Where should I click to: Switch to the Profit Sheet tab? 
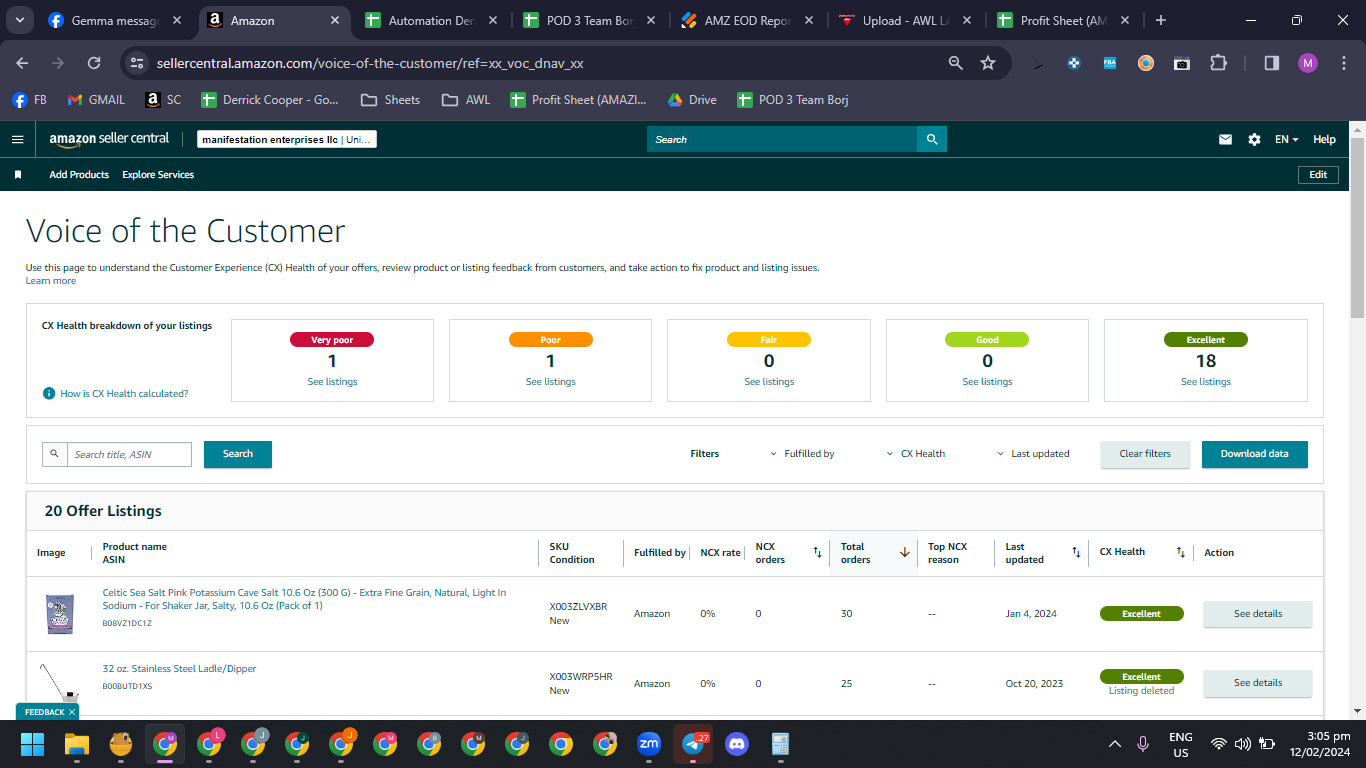tap(1063, 20)
